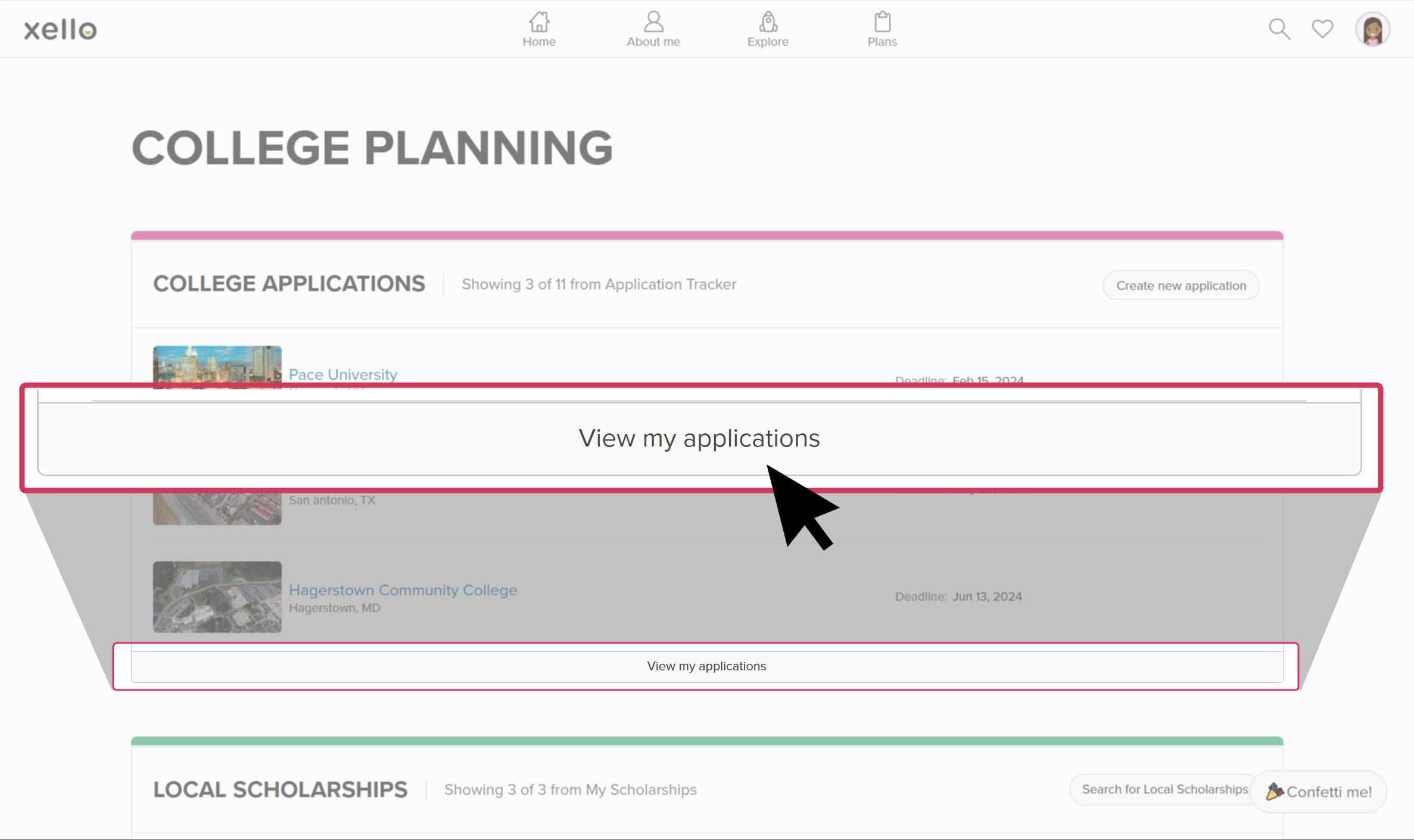Click the enlarged View my applications button

point(699,439)
